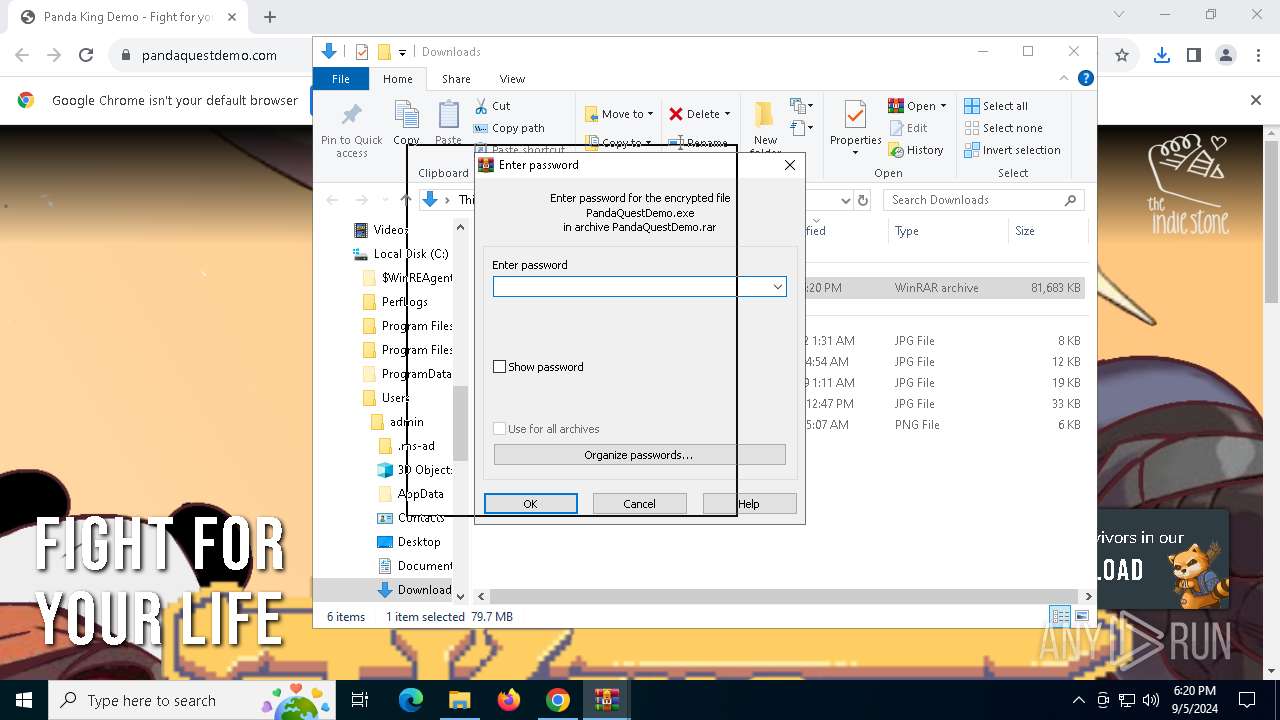Select Desktop in navigation tree
The height and width of the screenshot is (720, 1280).
click(408, 542)
